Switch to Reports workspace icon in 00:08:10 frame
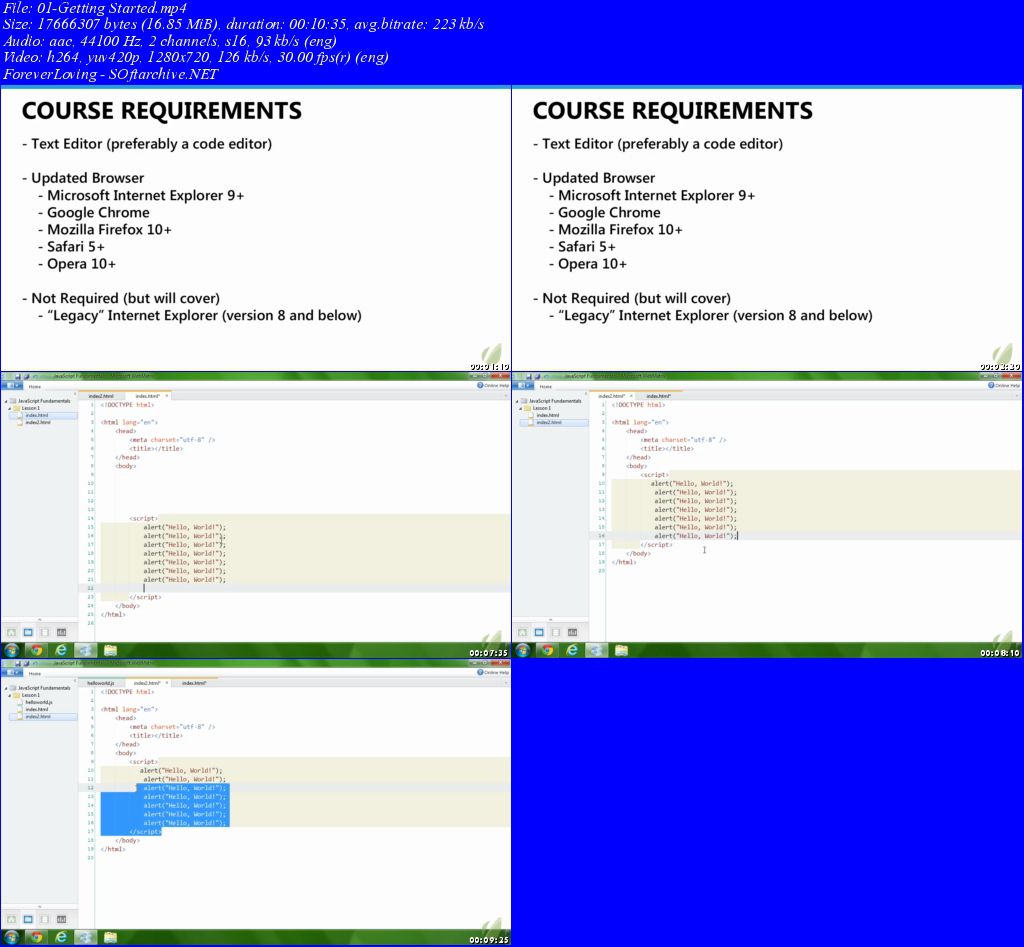1024x947 pixels. click(572, 632)
